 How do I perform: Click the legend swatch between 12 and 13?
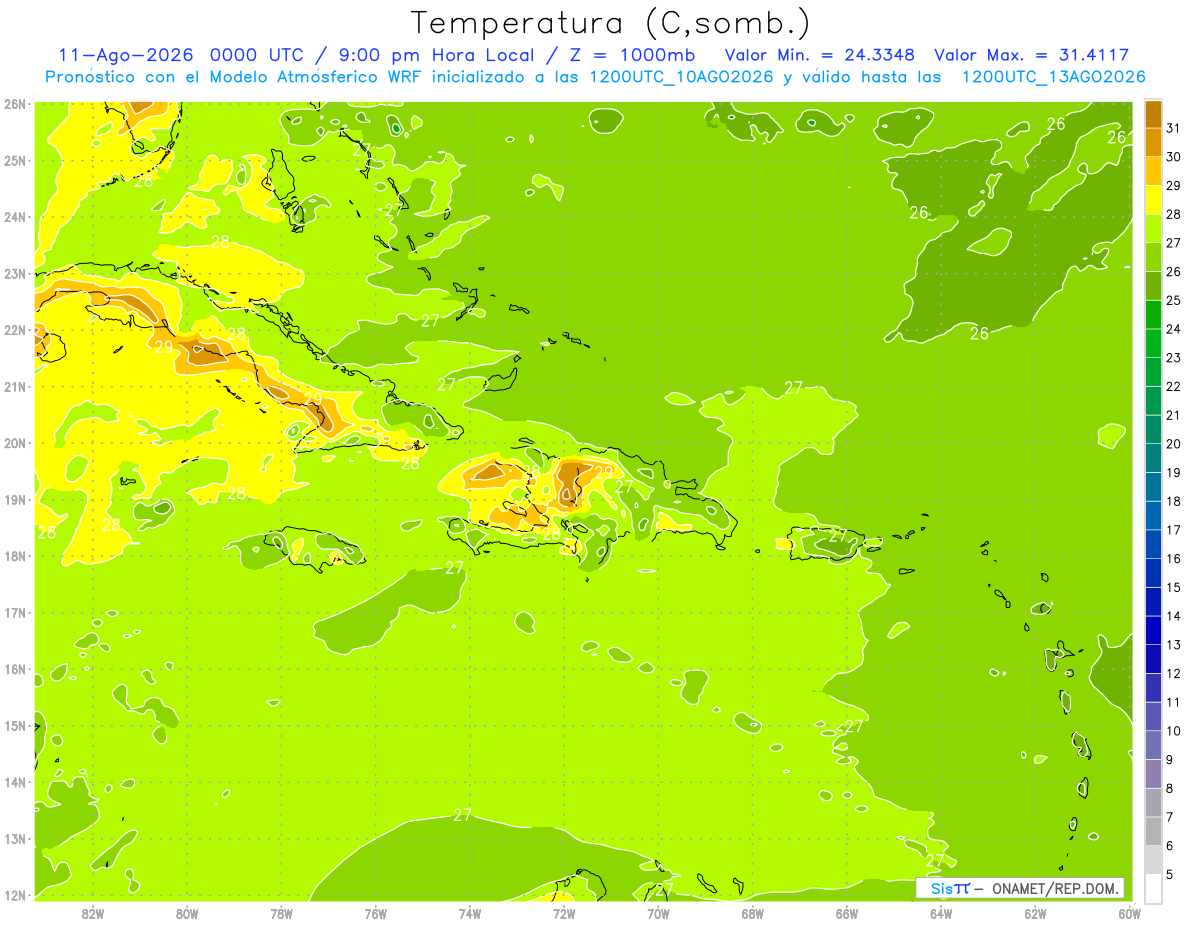pyautogui.click(x=1153, y=659)
